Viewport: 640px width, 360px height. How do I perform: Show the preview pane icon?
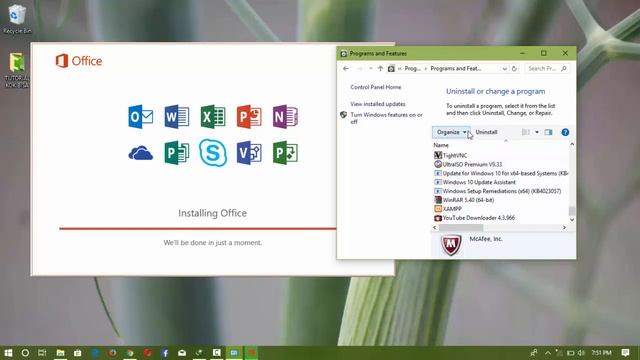548,132
